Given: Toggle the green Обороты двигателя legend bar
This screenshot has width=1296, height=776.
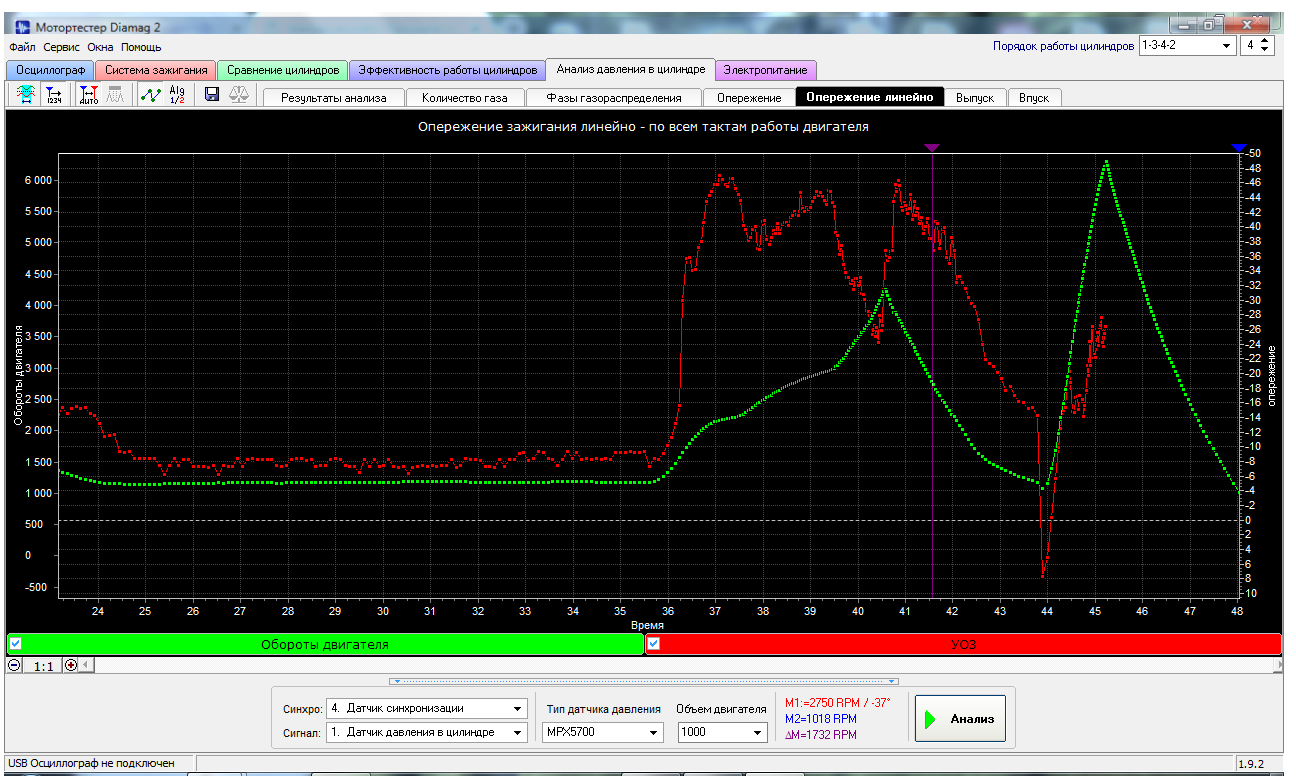Looking at the screenshot, I should pos(325,644).
